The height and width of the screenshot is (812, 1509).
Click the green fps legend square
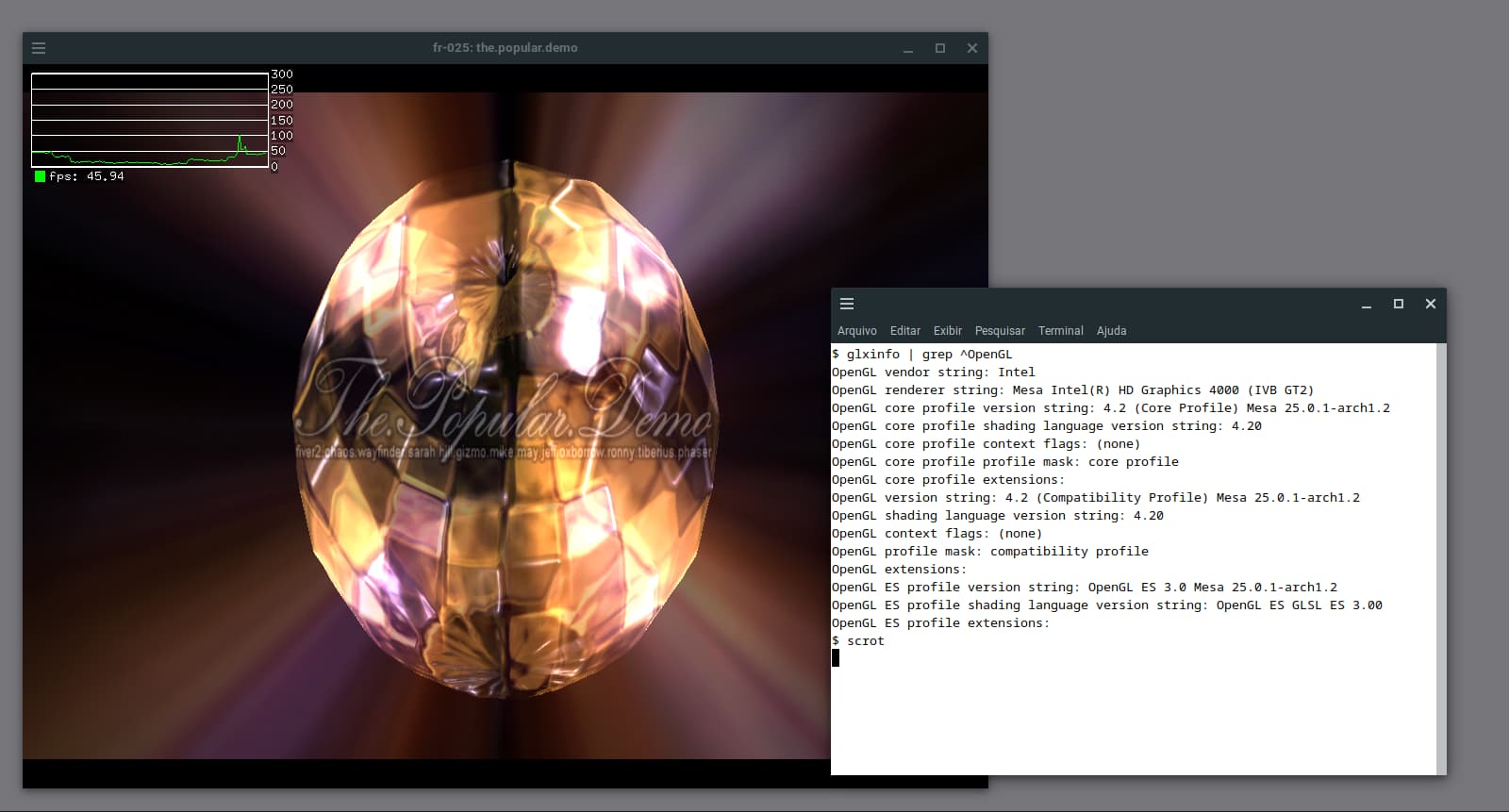tap(40, 176)
